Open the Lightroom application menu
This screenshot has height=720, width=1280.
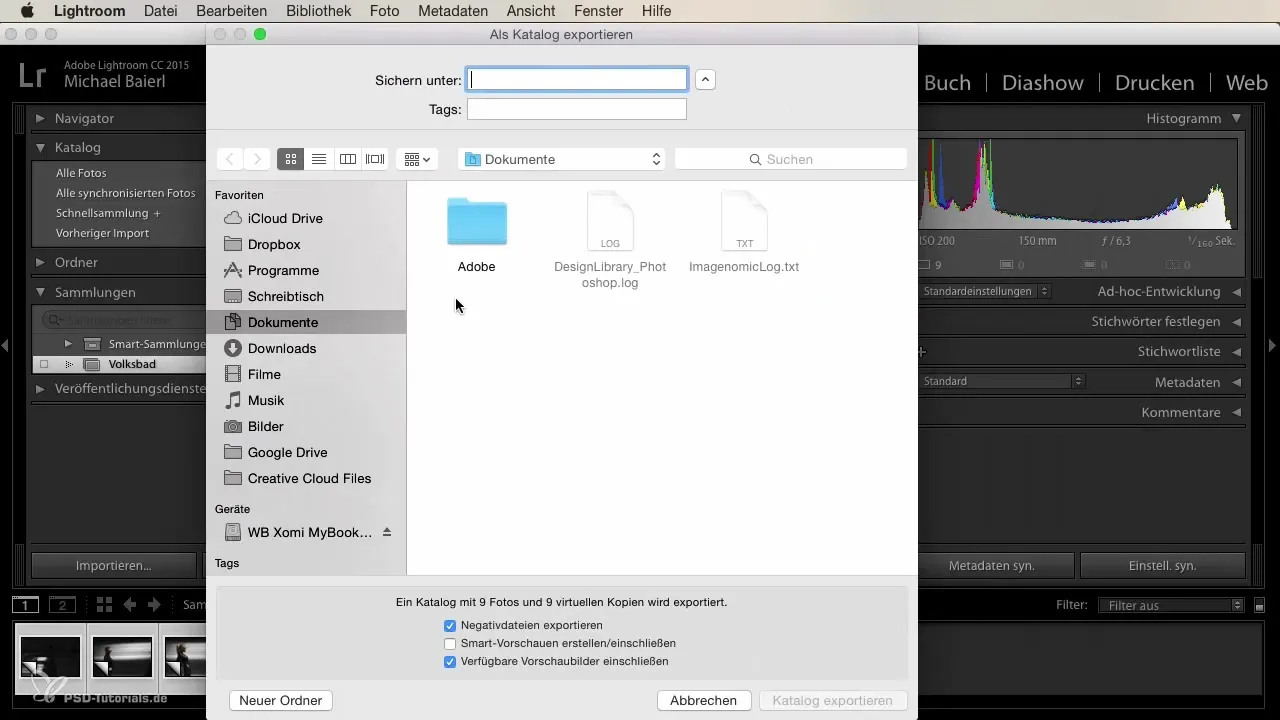click(x=90, y=11)
